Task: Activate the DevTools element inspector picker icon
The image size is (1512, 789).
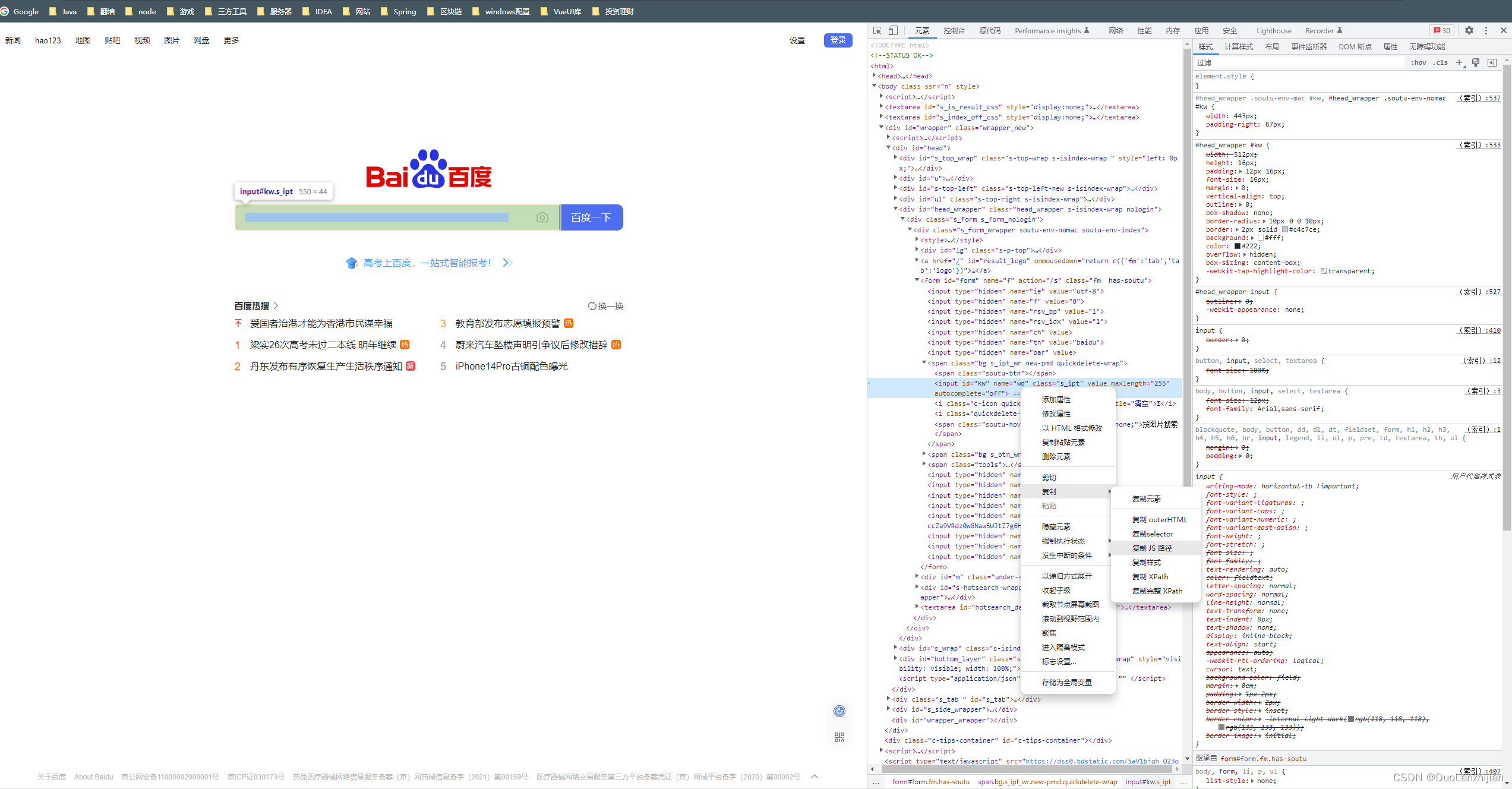Action: coord(877,30)
